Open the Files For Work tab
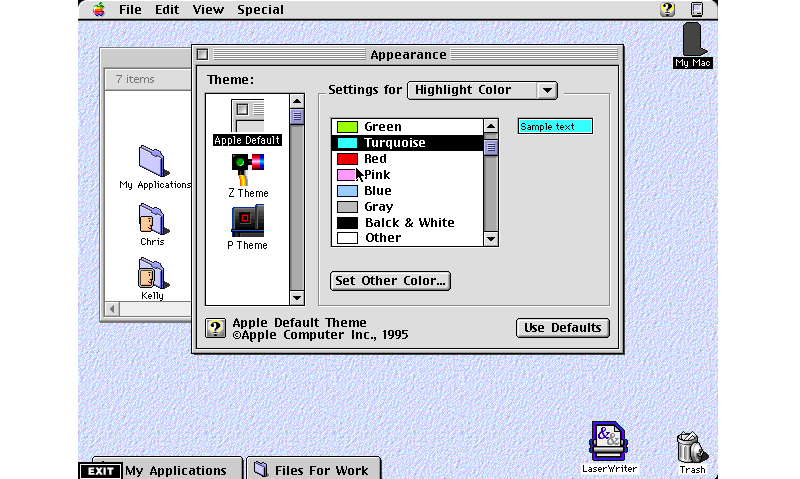The width and height of the screenshot is (800, 479). pyautogui.click(x=313, y=470)
